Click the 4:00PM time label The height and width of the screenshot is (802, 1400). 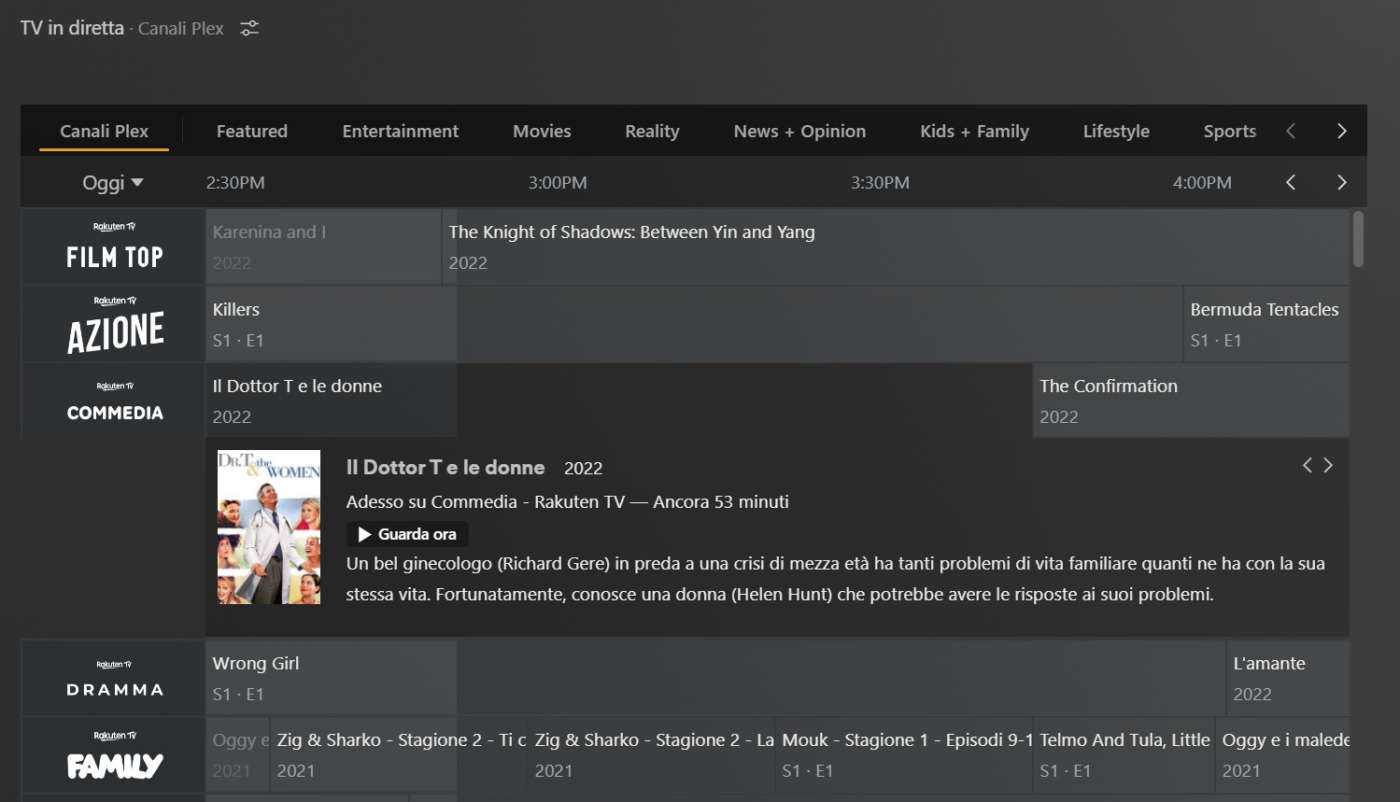pos(1202,183)
